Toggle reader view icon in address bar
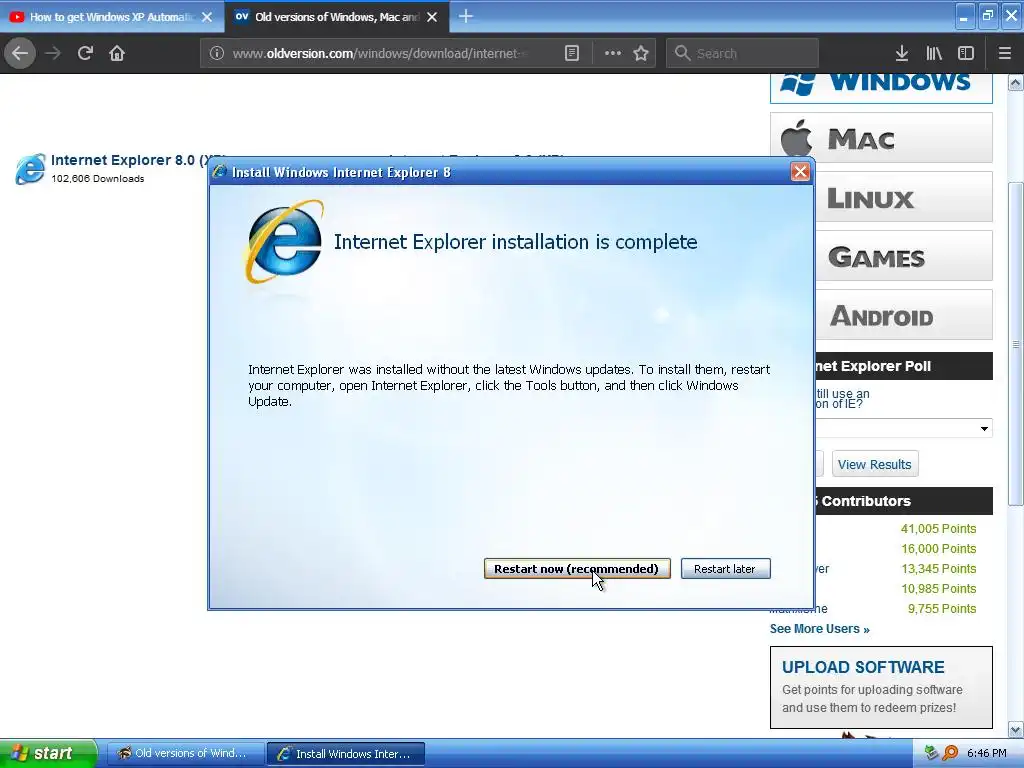The image size is (1024, 768). point(571,53)
